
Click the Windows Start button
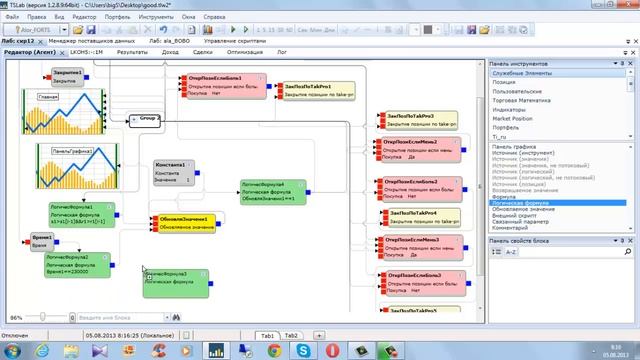12,351
